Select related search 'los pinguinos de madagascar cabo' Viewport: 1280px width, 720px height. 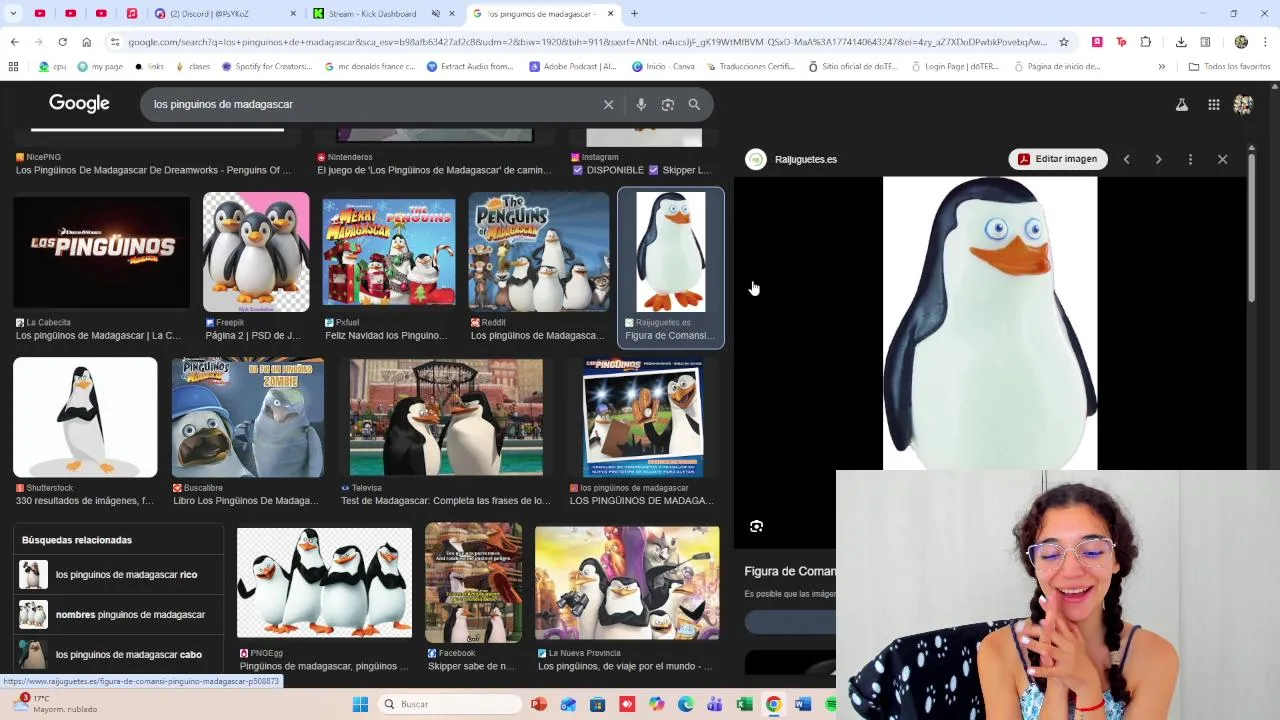click(118, 655)
